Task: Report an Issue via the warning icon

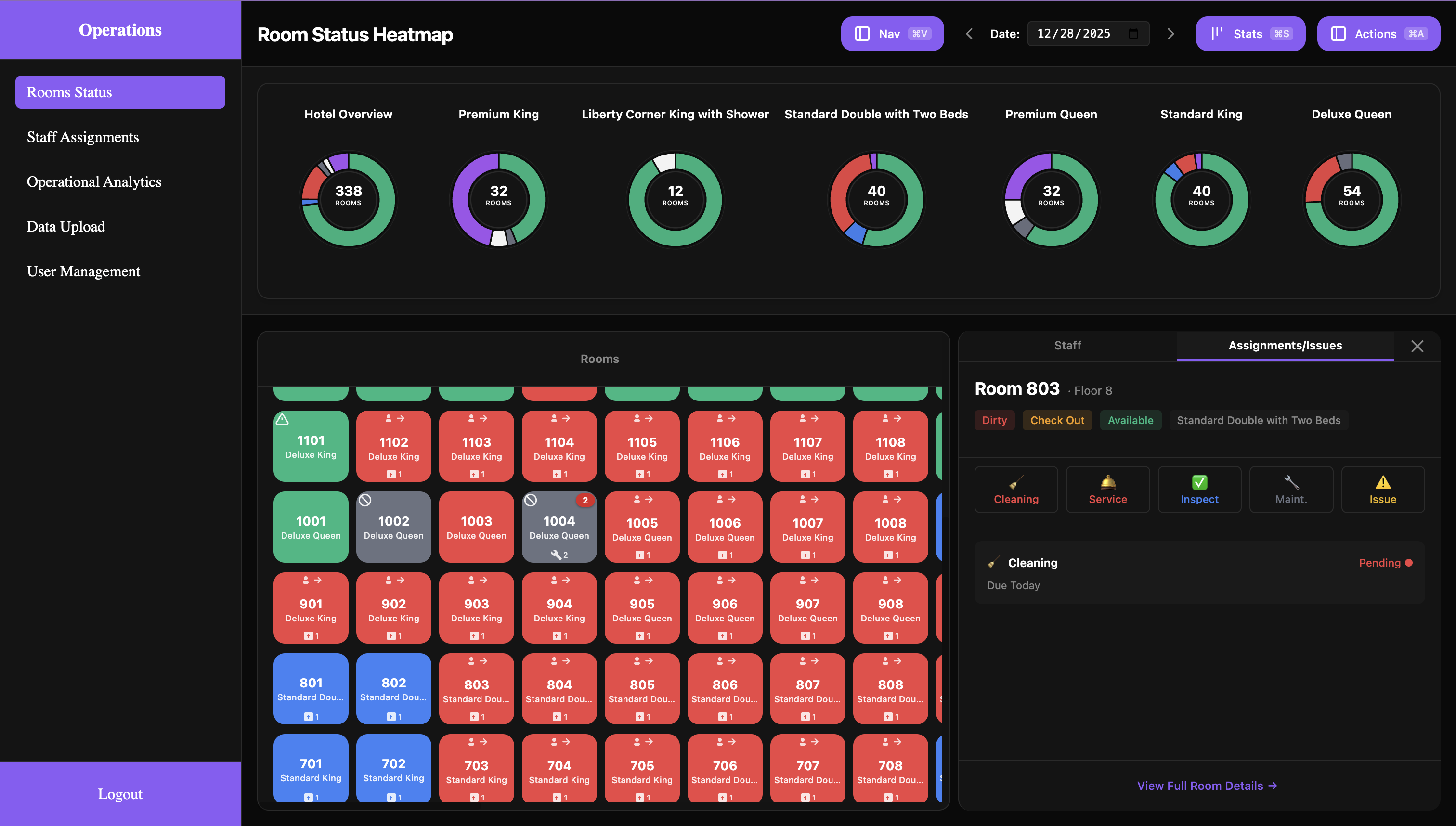Action: (1383, 483)
